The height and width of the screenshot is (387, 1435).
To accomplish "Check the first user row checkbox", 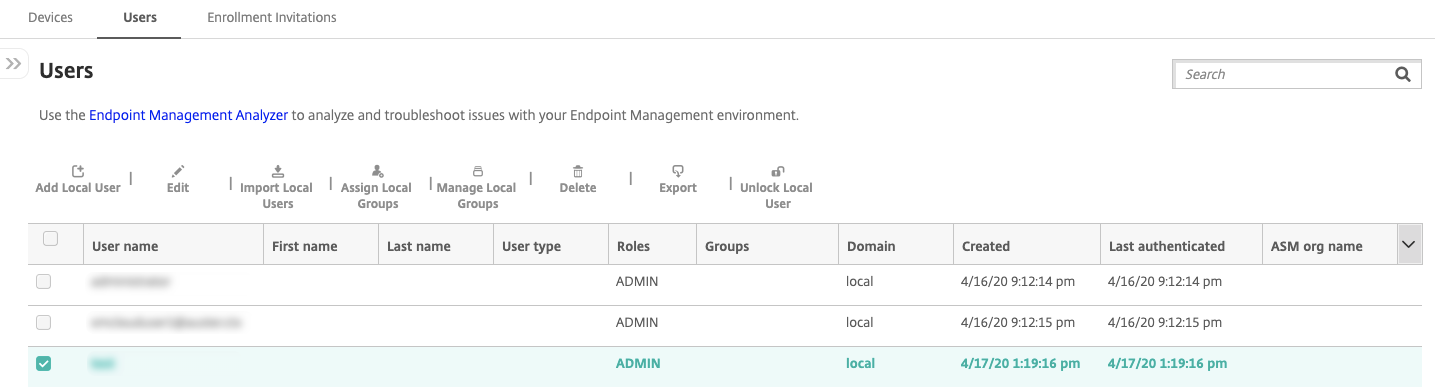I will tap(43, 282).
